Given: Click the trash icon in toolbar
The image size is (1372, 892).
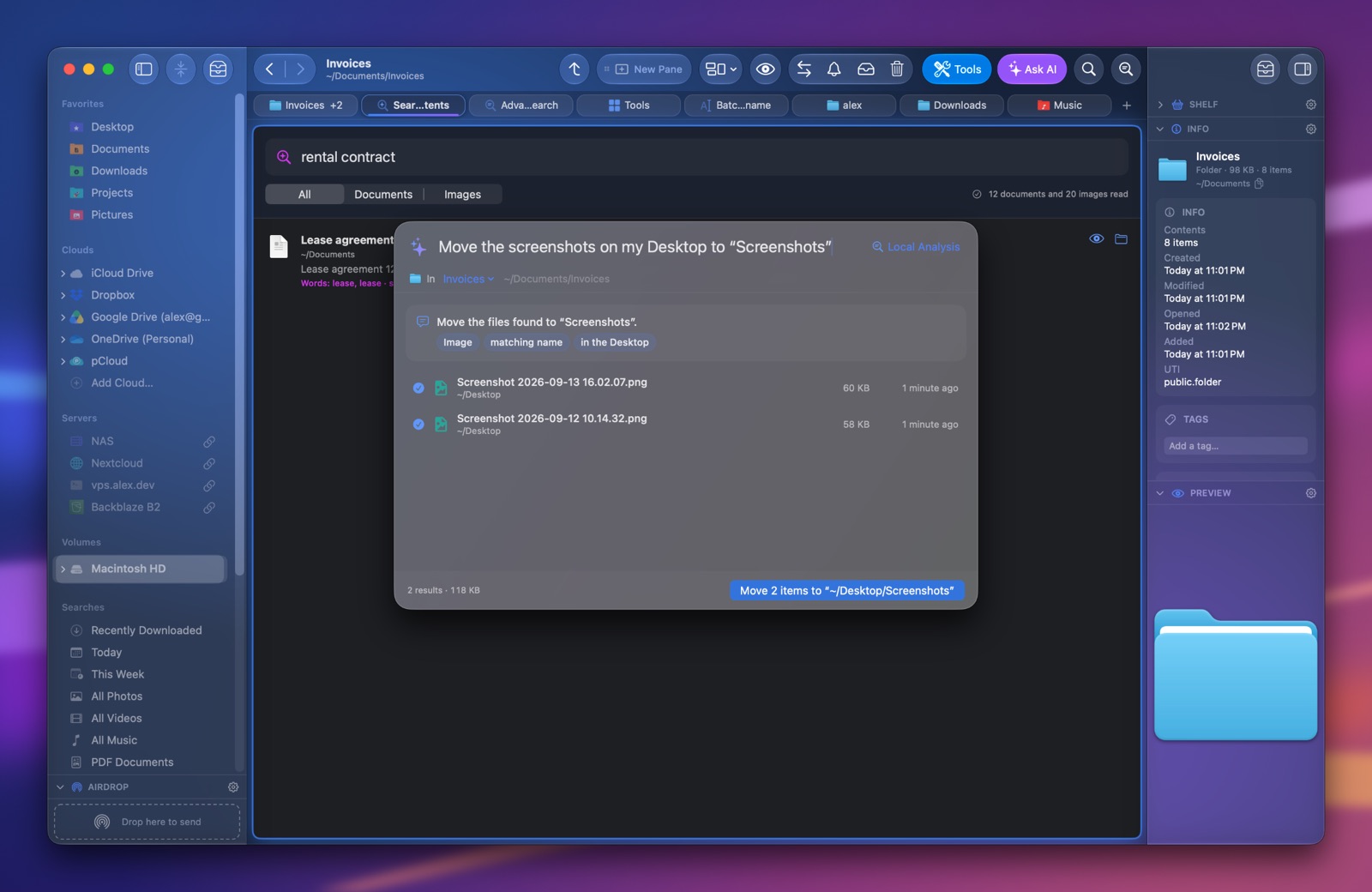Looking at the screenshot, I should coord(897,69).
